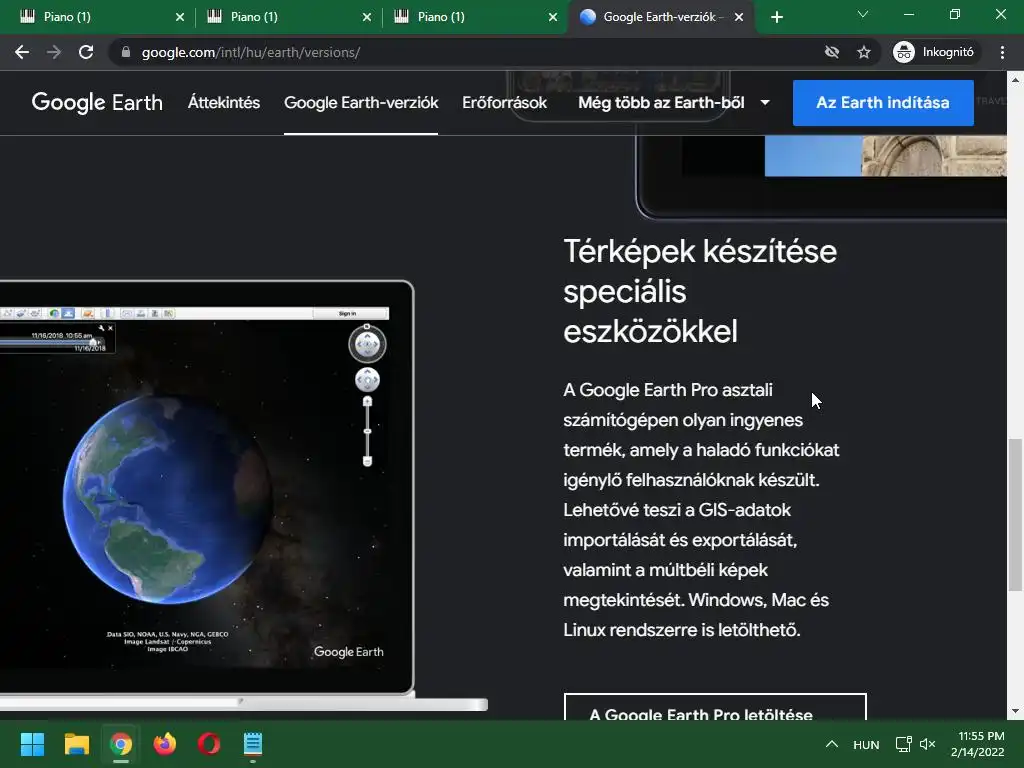
Task: Reload the Google Earth versions page
Action: [86, 52]
